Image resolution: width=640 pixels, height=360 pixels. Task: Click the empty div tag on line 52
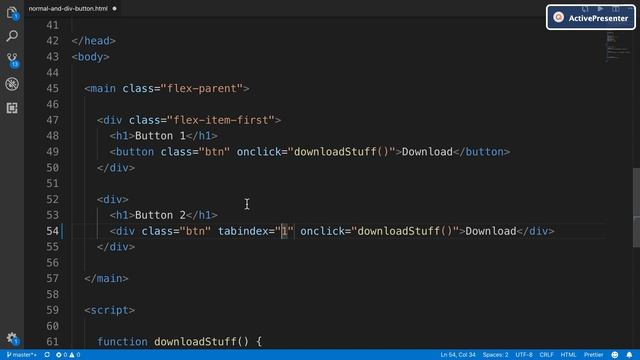click(x=113, y=200)
